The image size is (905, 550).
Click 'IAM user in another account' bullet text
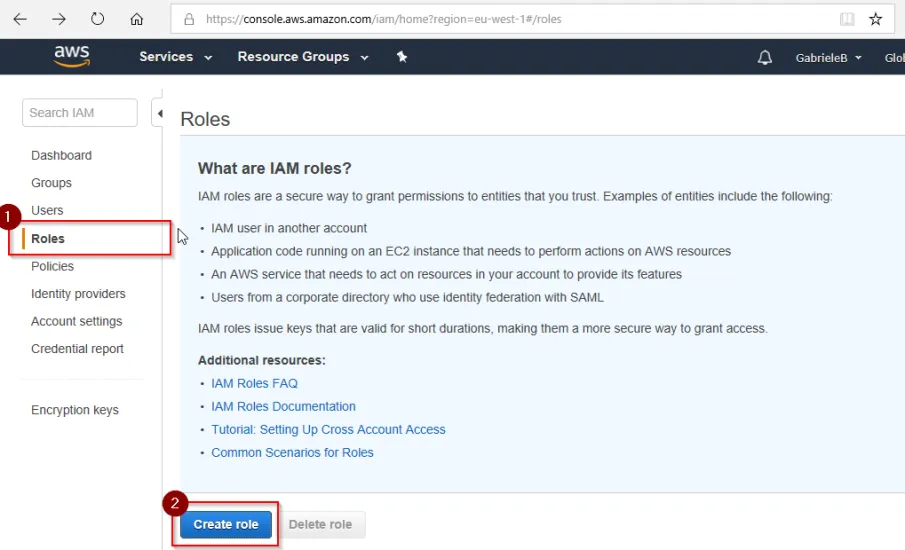(x=289, y=228)
